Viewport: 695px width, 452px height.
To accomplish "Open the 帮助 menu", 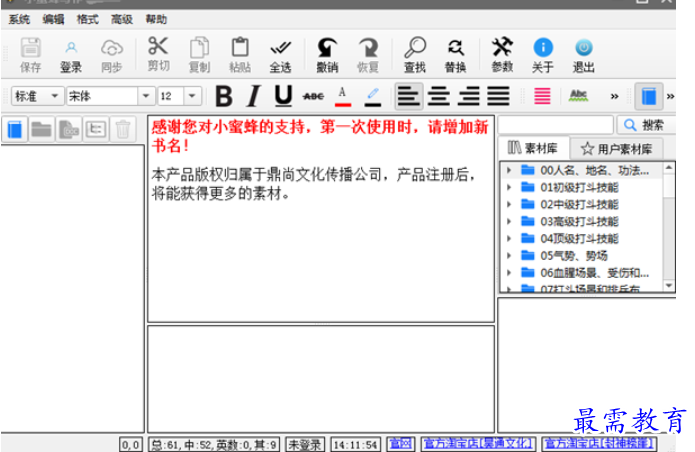I will point(156,19).
